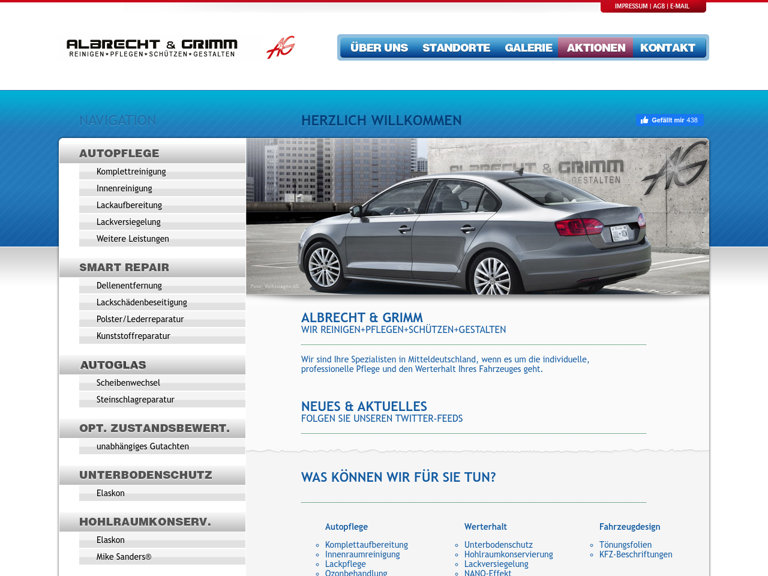The height and width of the screenshot is (576, 768).
Task: Click Mike Sanders® under Hohlraumkonserv.
Action: click(x=124, y=557)
